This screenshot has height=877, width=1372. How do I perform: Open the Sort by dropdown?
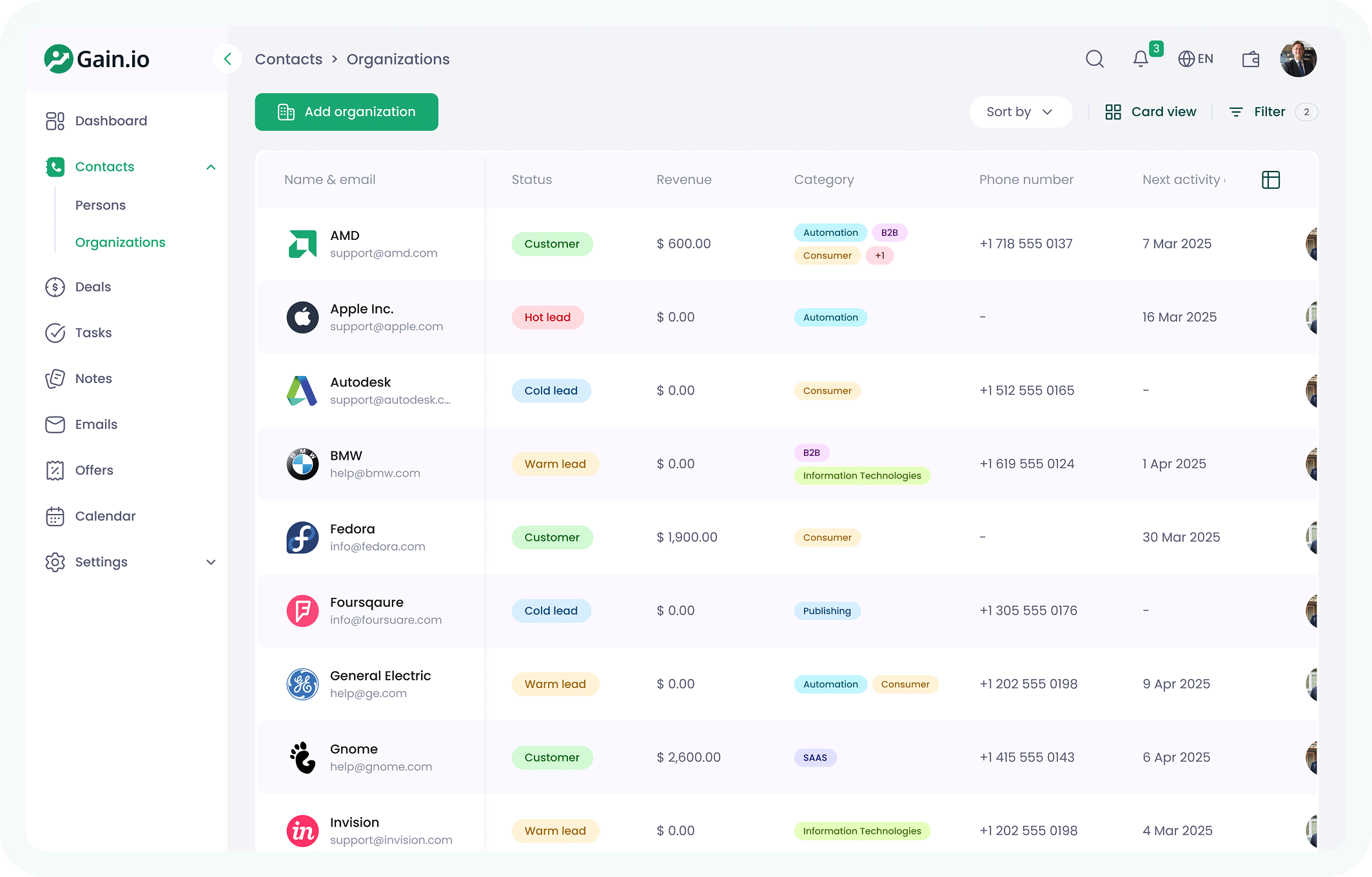[1020, 112]
